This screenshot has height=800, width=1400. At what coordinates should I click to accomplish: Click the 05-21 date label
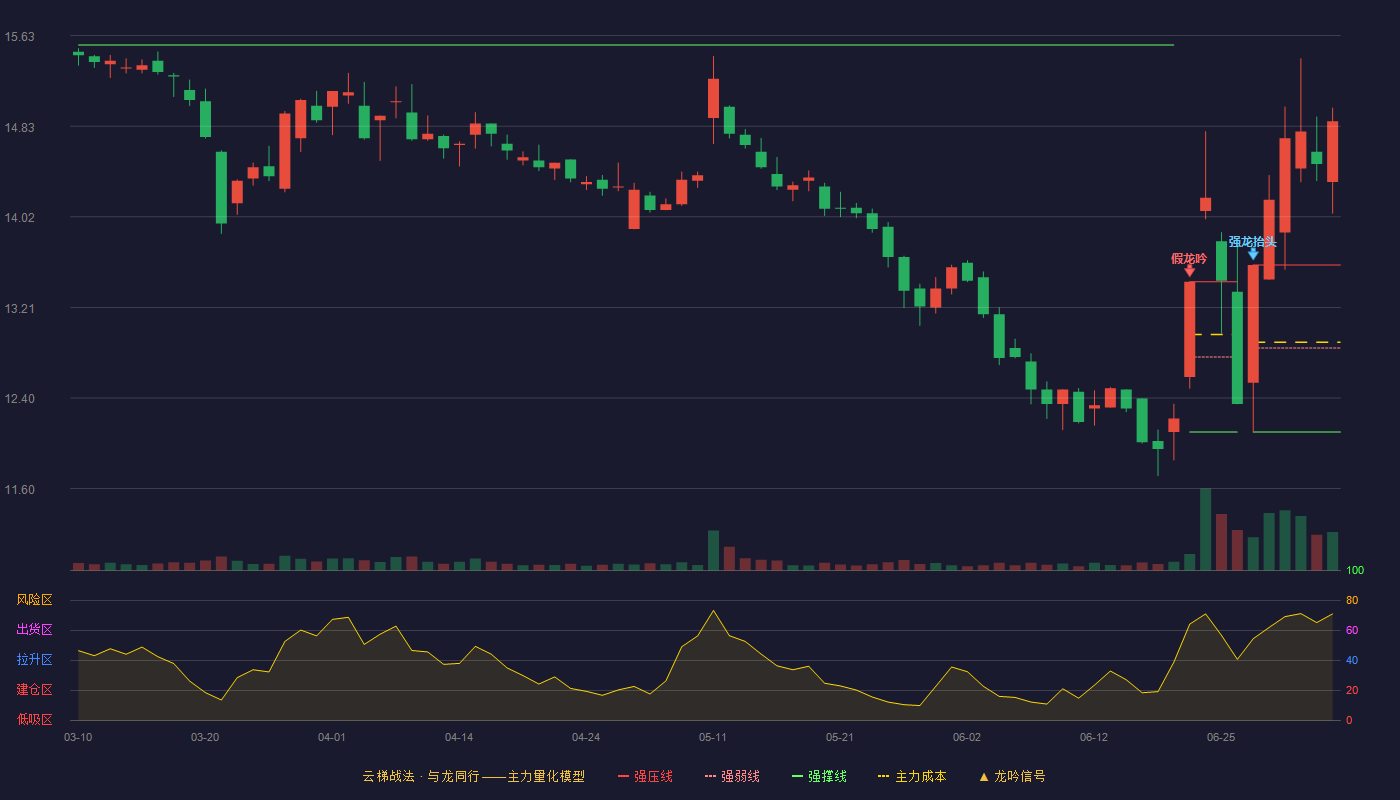[840, 737]
